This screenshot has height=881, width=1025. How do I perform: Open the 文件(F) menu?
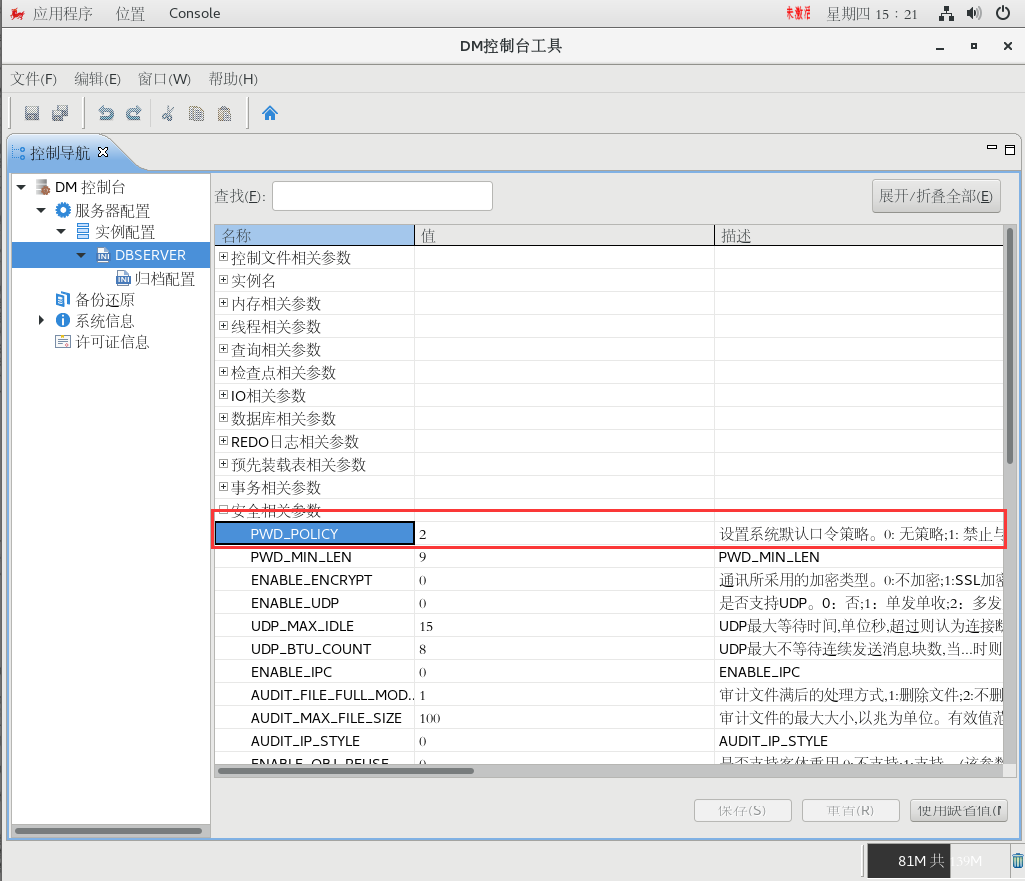pyautogui.click(x=33, y=79)
